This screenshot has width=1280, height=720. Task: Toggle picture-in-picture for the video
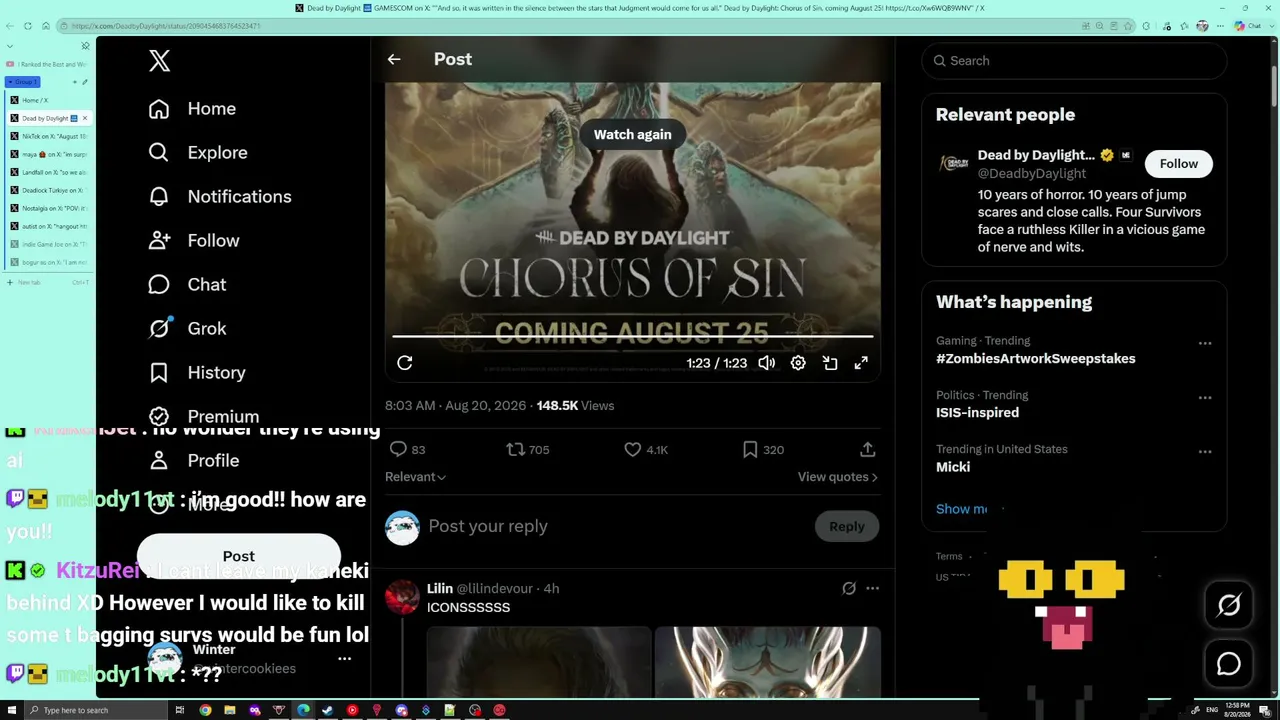tap(830, 363)
